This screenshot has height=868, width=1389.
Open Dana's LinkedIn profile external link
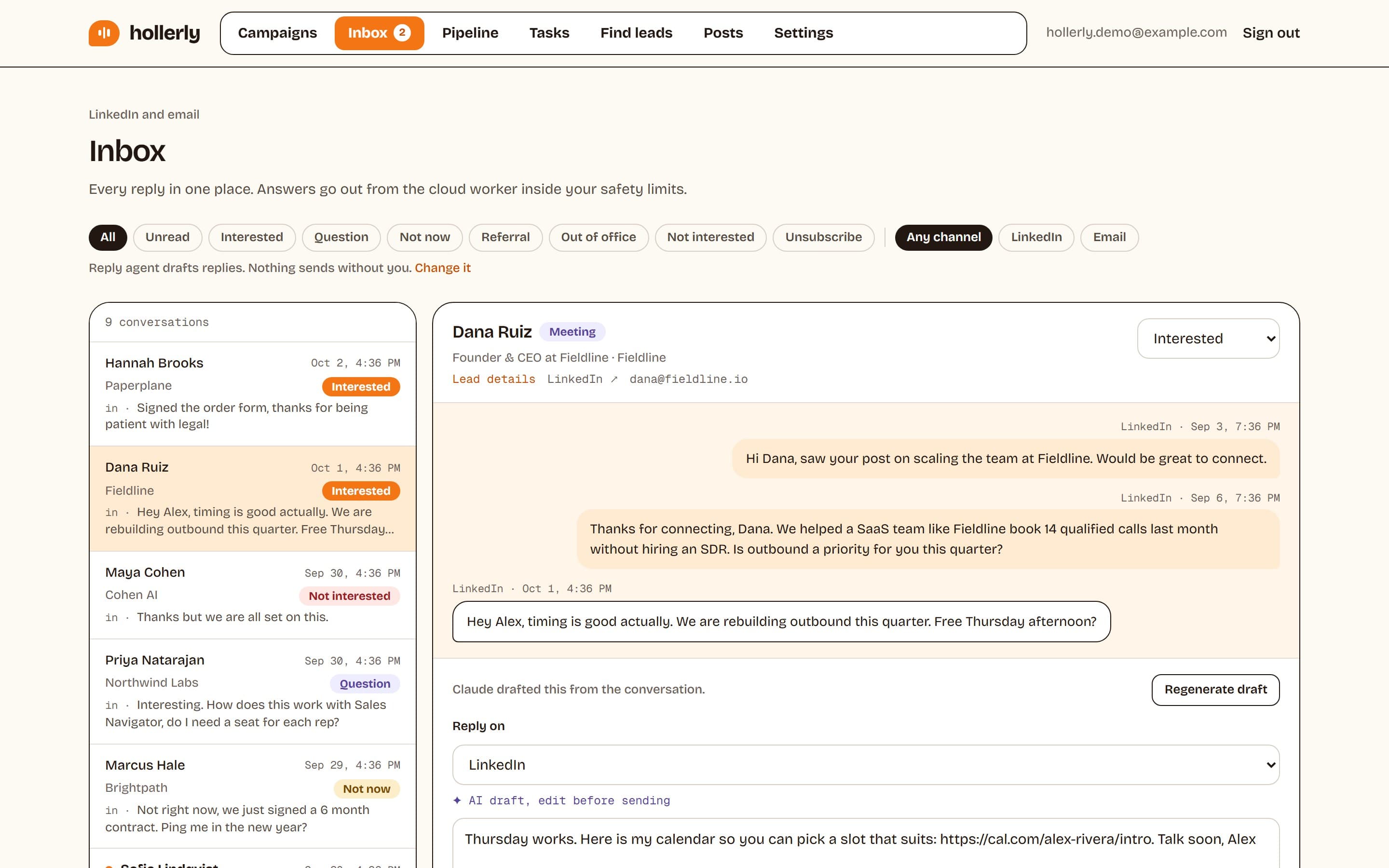[x=582, y=379]
